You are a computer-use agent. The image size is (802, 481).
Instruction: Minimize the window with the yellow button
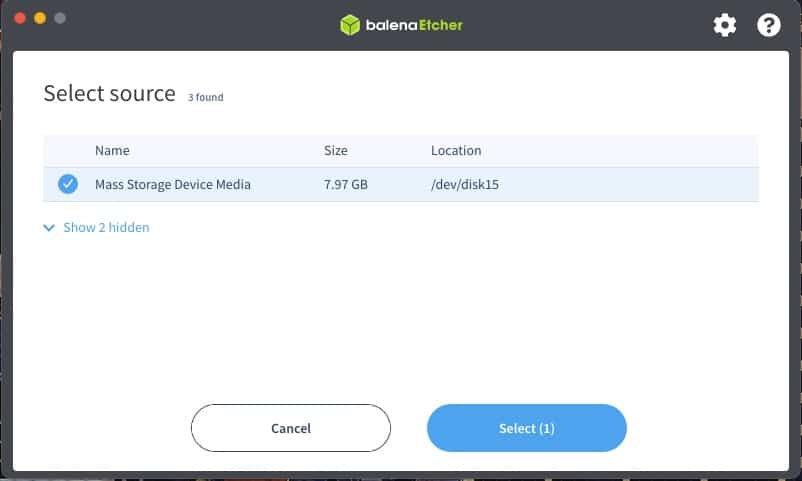point(40,18)
